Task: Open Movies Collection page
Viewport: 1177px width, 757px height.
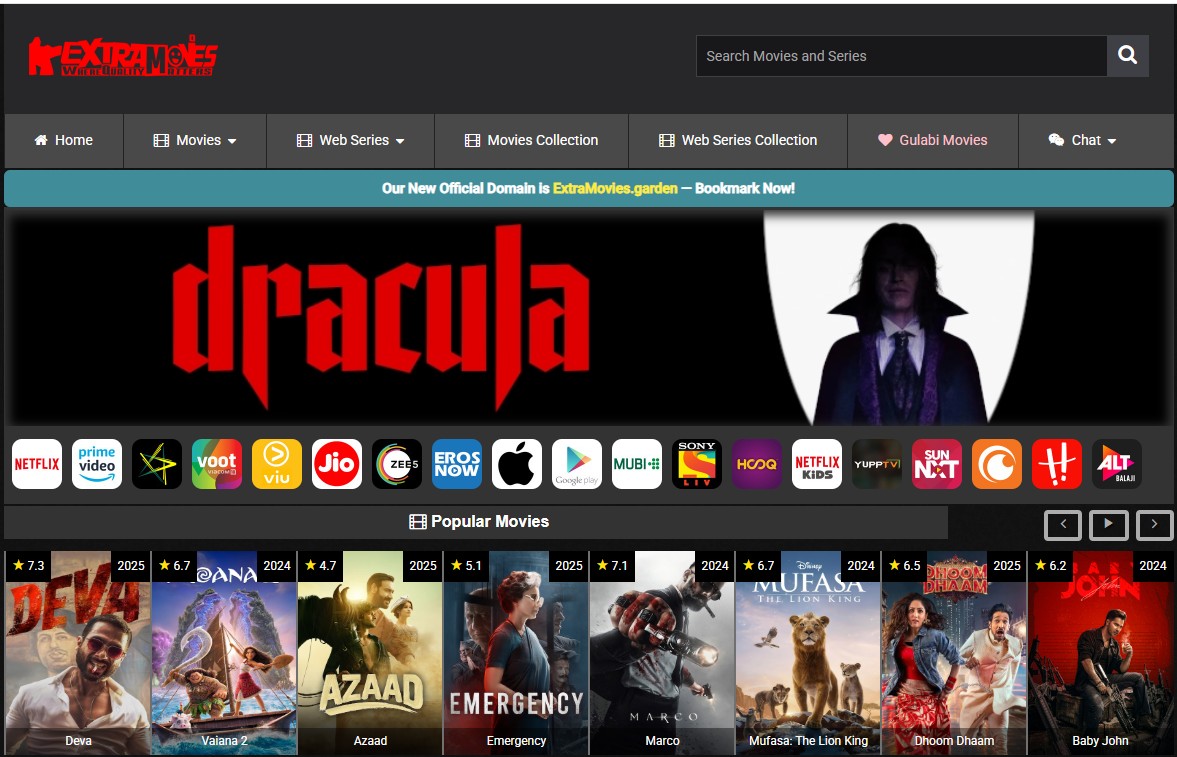Action: pyautogui.click(x=531, y=140)
